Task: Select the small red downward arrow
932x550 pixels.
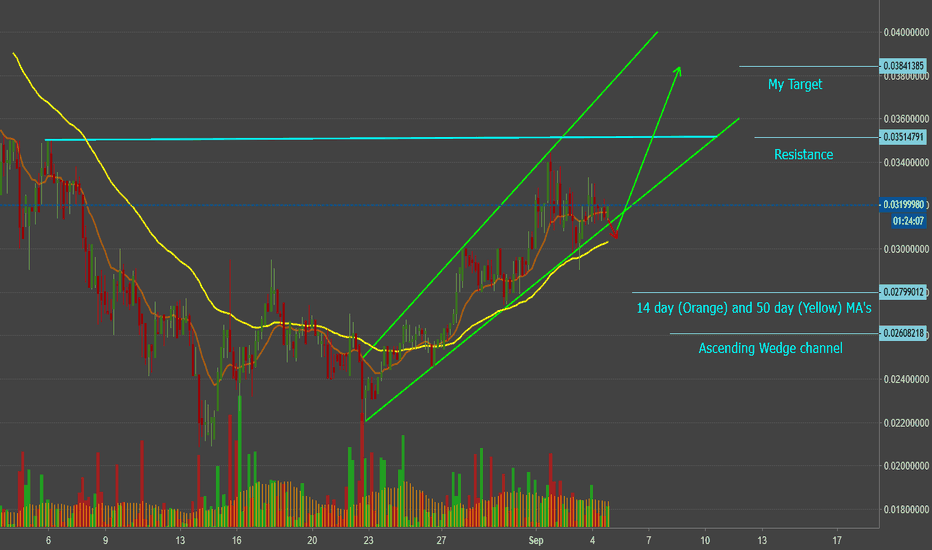Action: (612, 230)
